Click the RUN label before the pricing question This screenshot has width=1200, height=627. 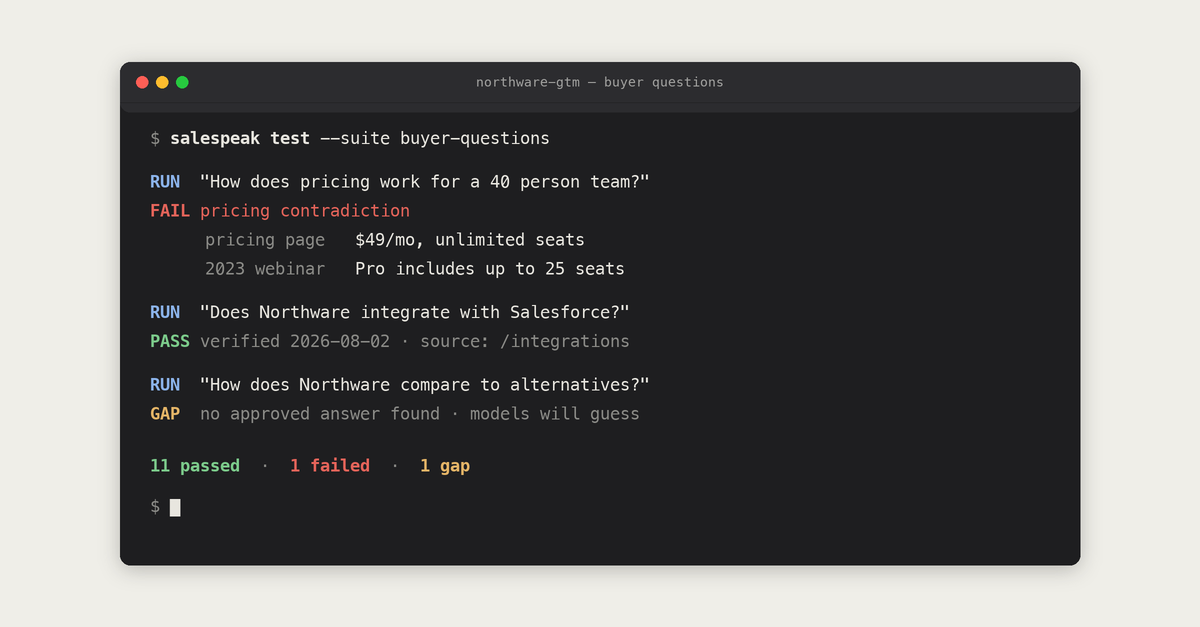[165, 182]
